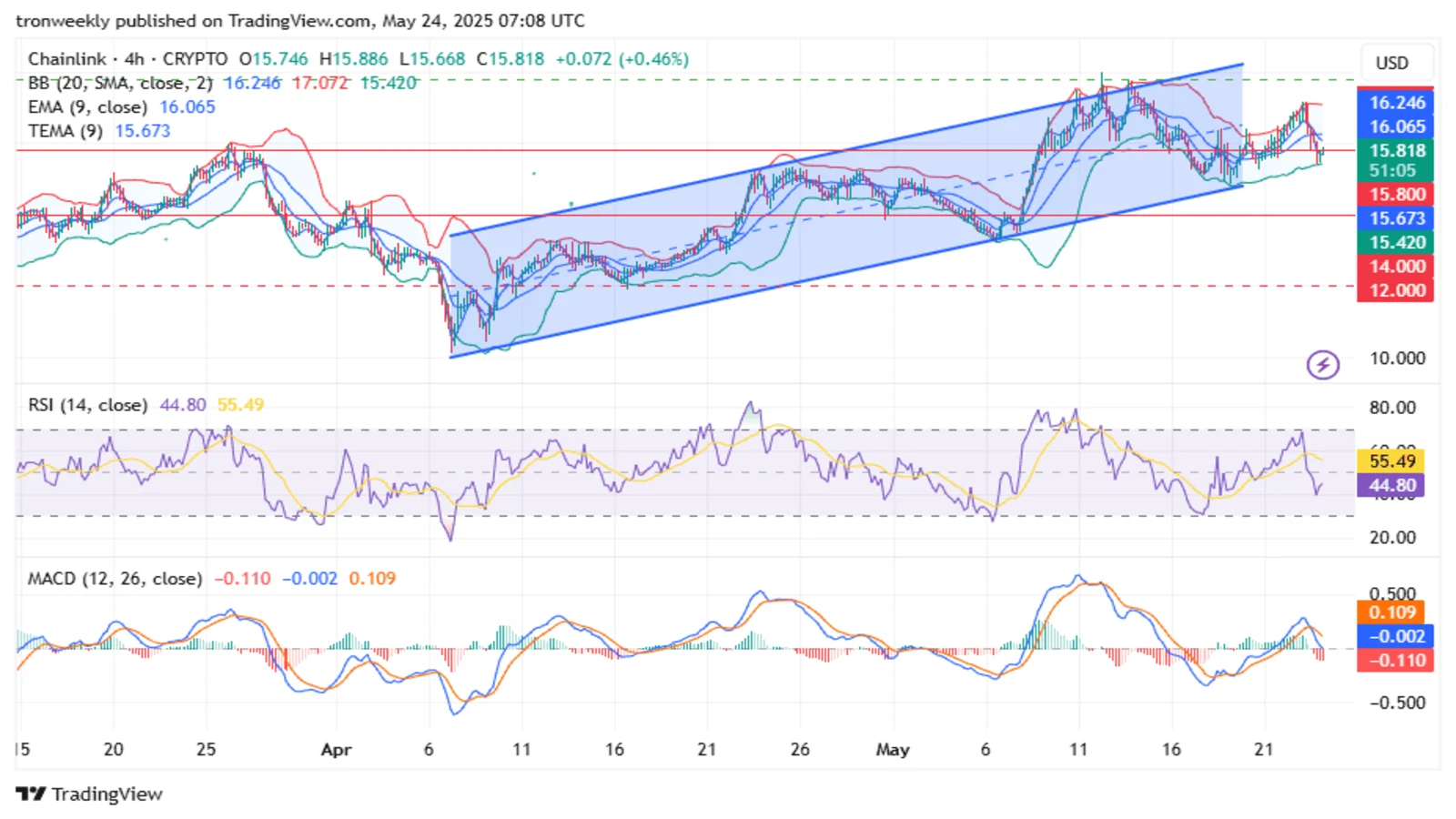The height and width of the screenshot is (819, 1456).
Task: Click the yellow 55.49 value in RSI legend
Action: tap(241, 404)
